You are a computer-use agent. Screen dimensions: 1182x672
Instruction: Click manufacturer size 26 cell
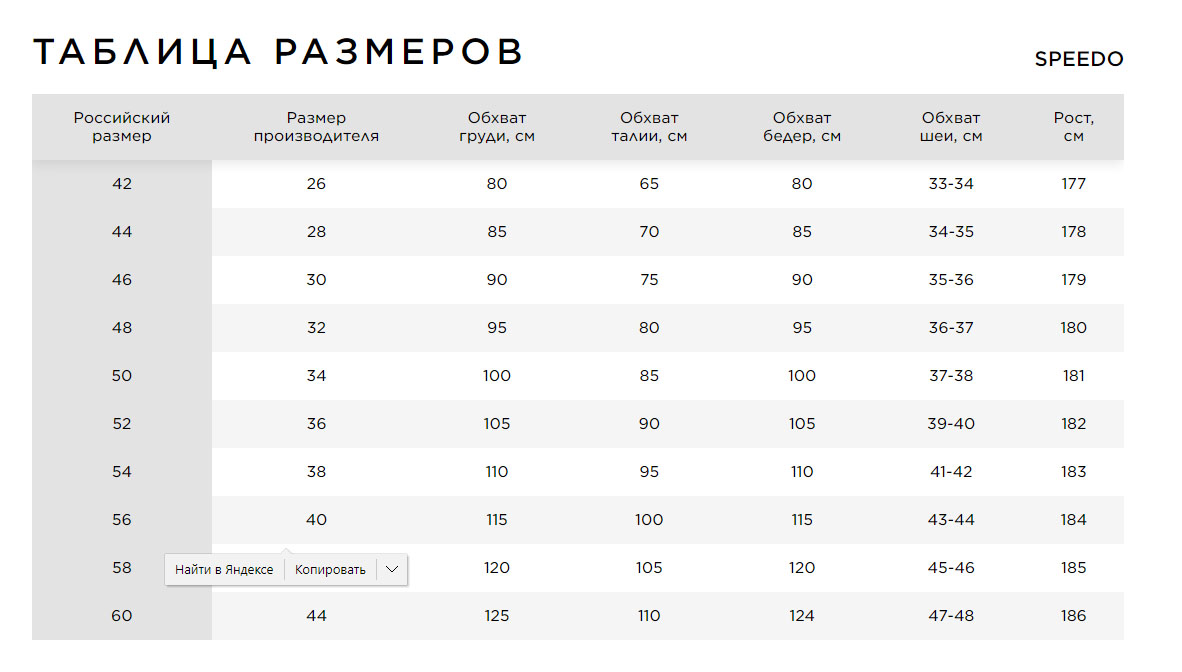click(x=316, y=184)
